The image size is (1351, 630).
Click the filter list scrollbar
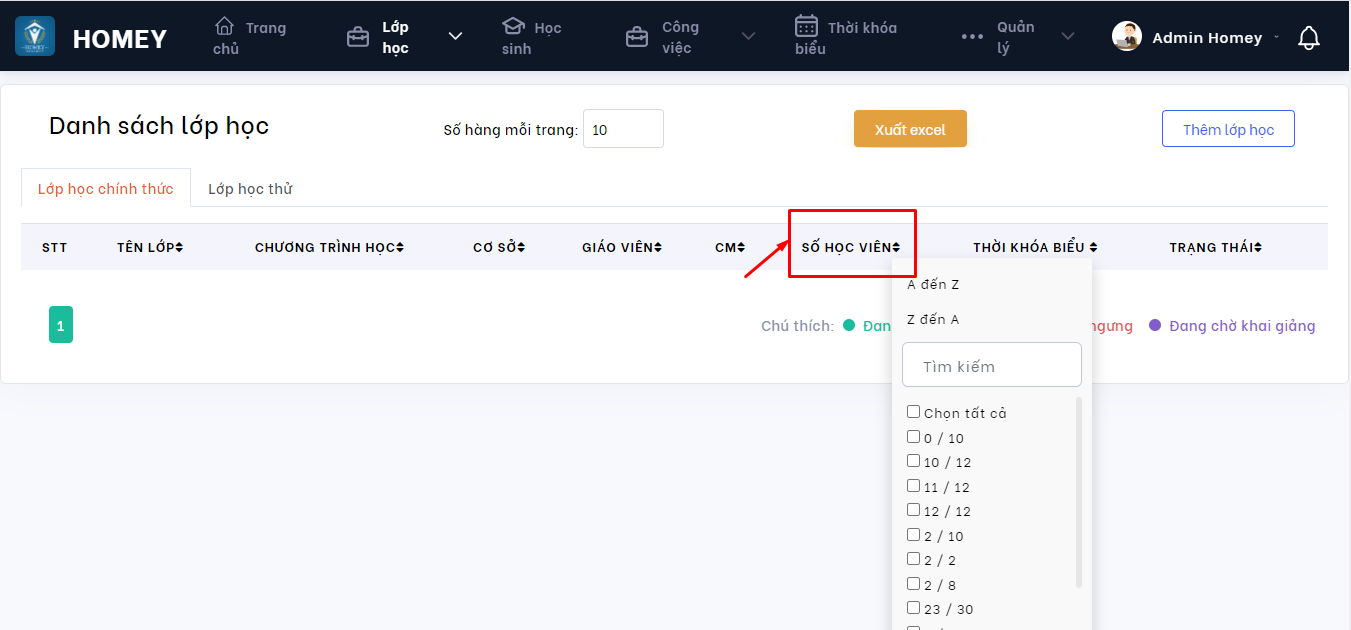[x=1078, y=490]
